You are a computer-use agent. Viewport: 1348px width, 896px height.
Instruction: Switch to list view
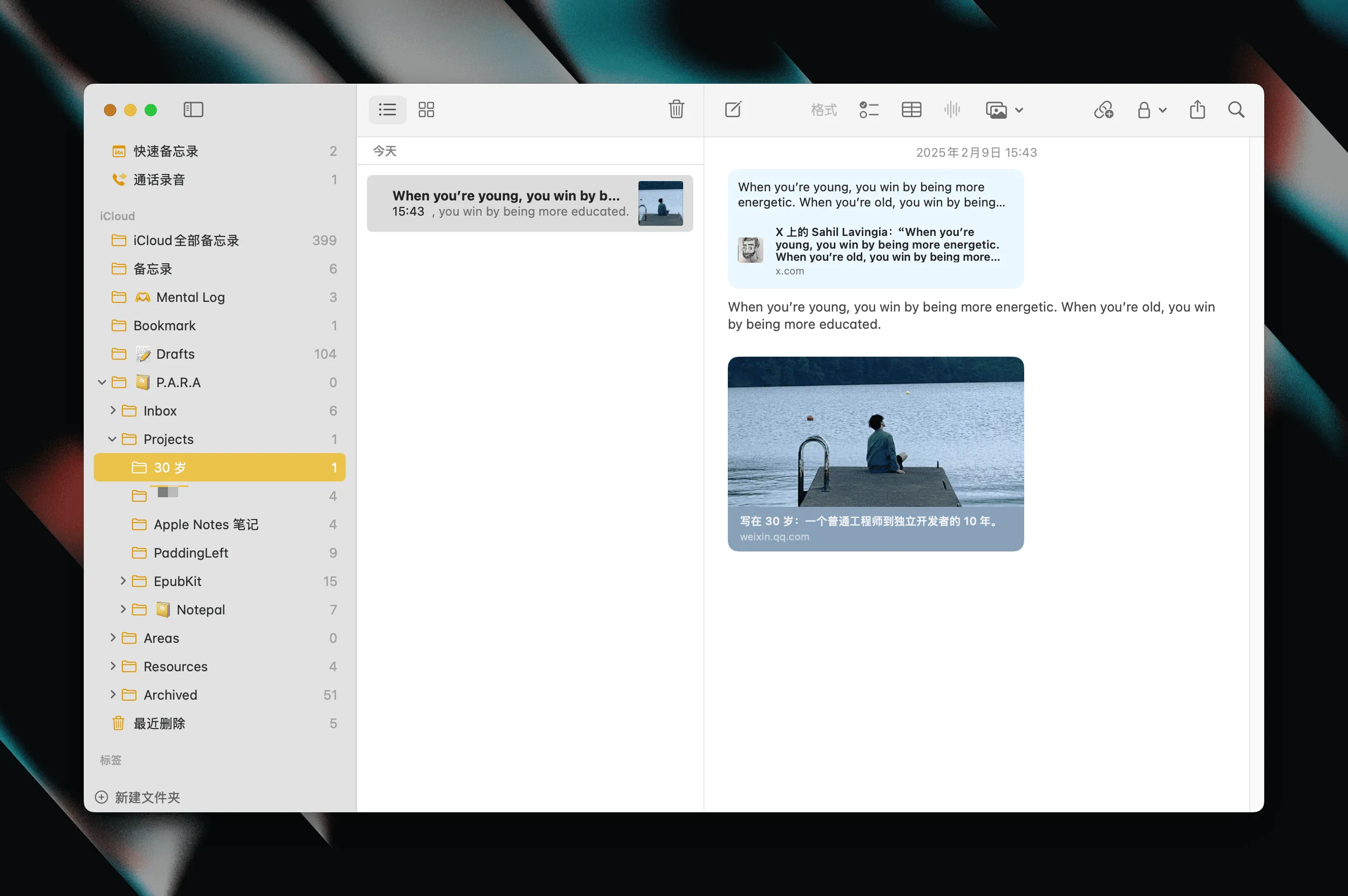(387, 110)
